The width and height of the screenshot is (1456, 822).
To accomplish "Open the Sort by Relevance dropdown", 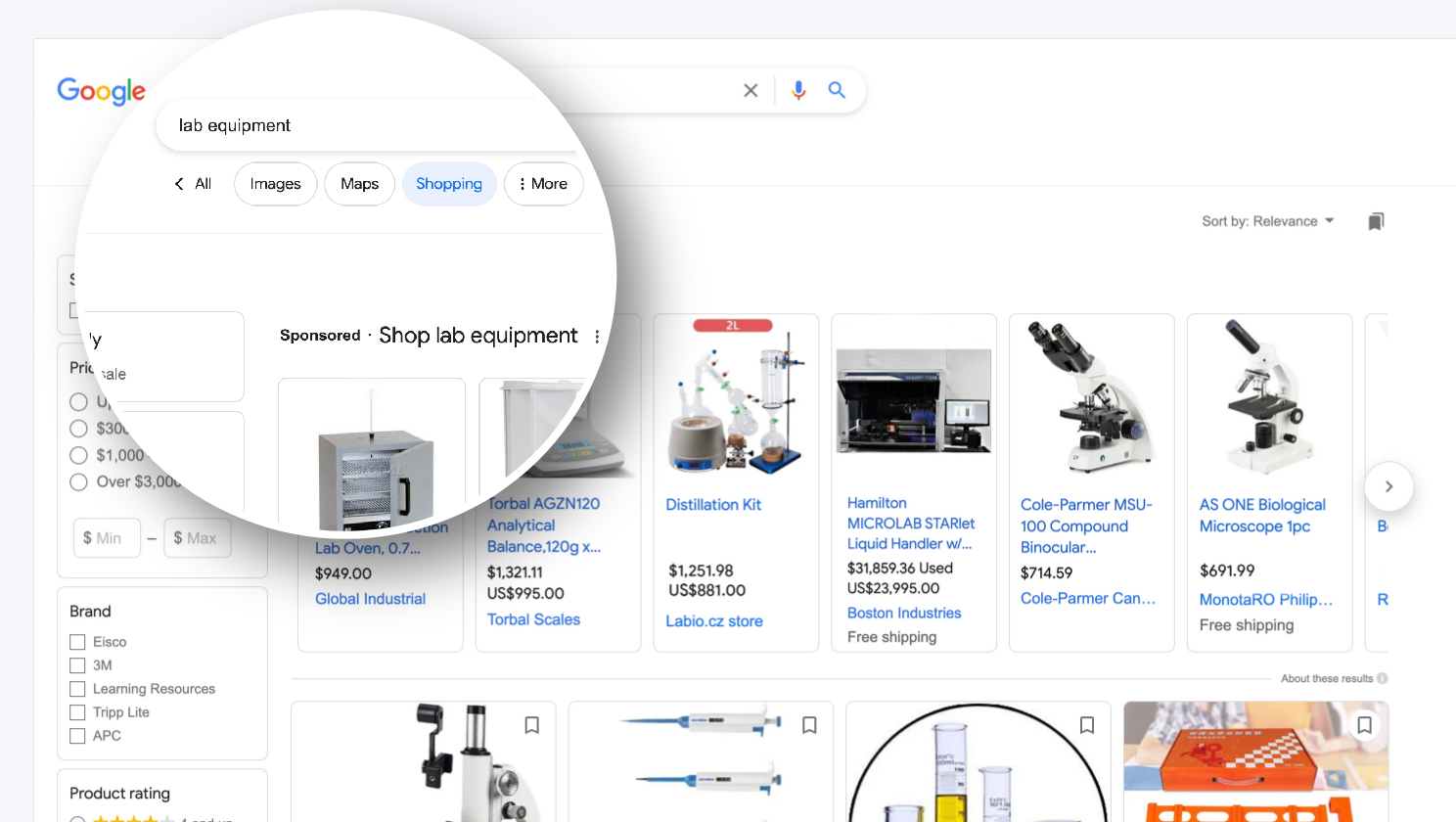I will (1268, 220).
